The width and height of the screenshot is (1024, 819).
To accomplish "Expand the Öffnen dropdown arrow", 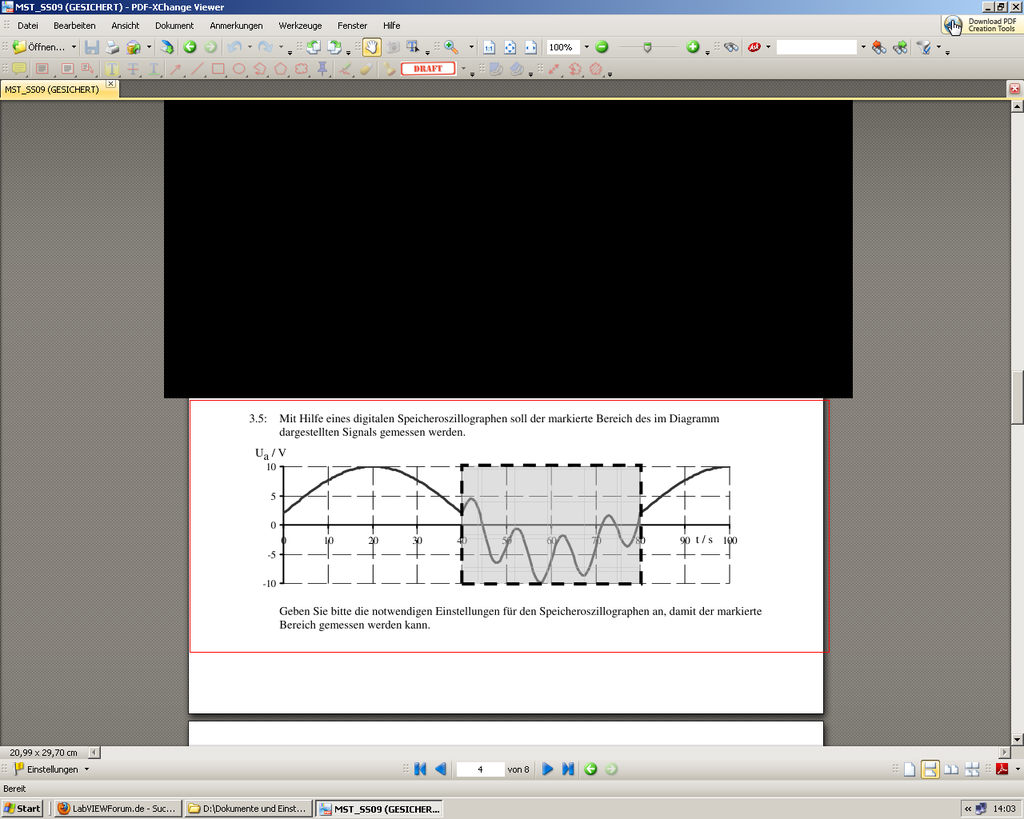I will coord(74,47).
